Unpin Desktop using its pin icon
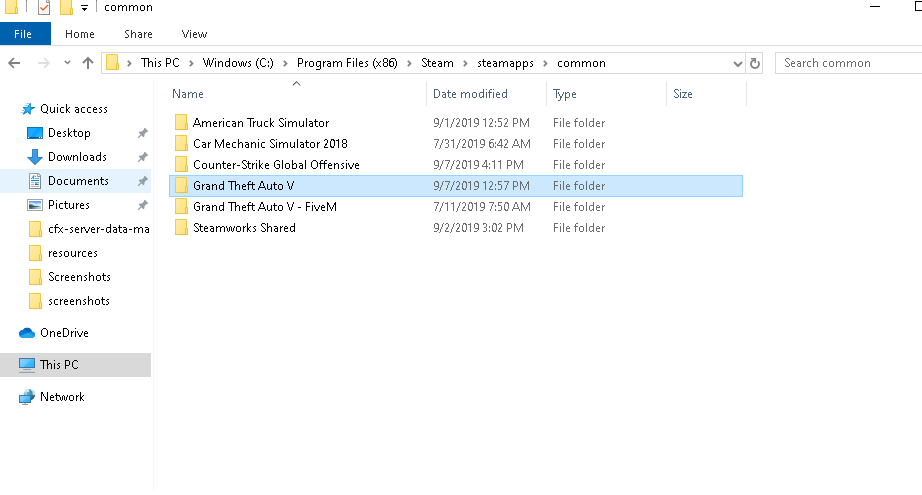922x495 pixels. pos(142,133)
